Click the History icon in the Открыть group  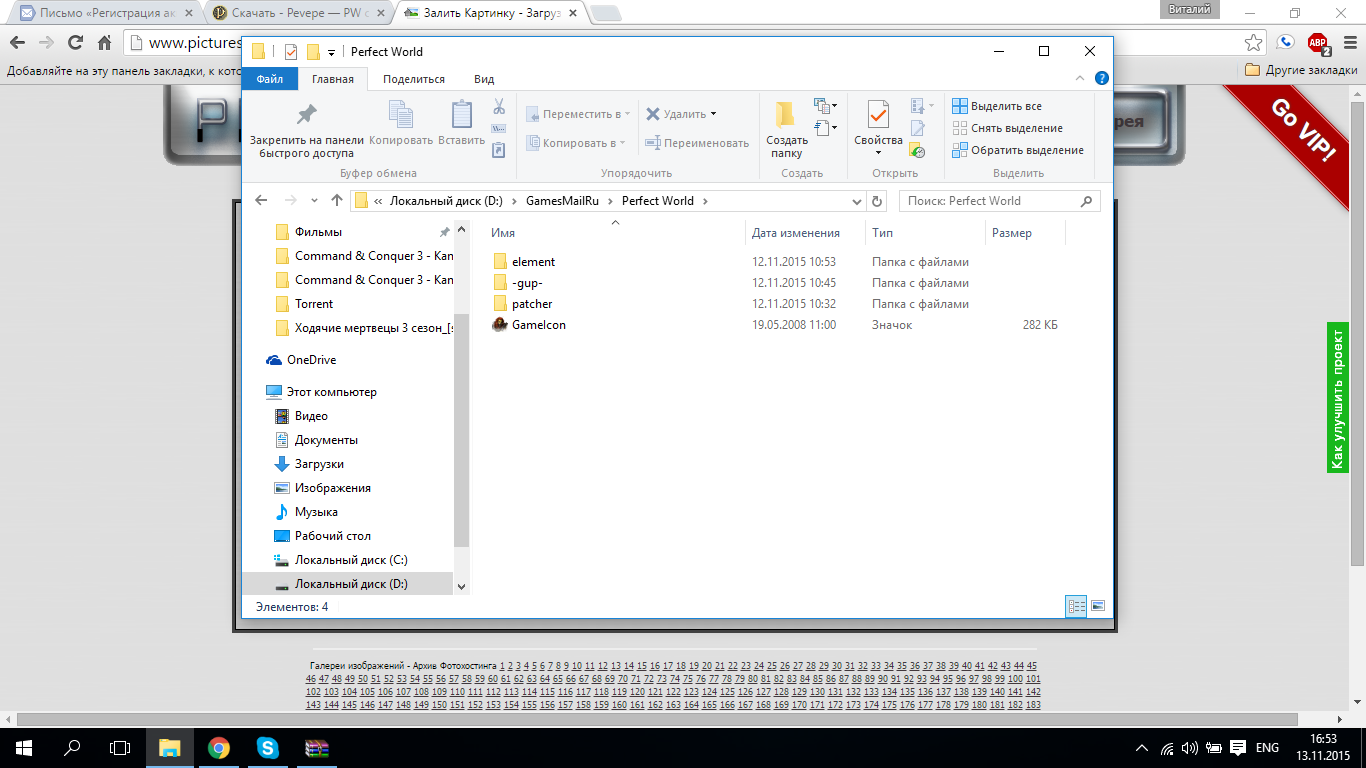[x=918, y=150]
